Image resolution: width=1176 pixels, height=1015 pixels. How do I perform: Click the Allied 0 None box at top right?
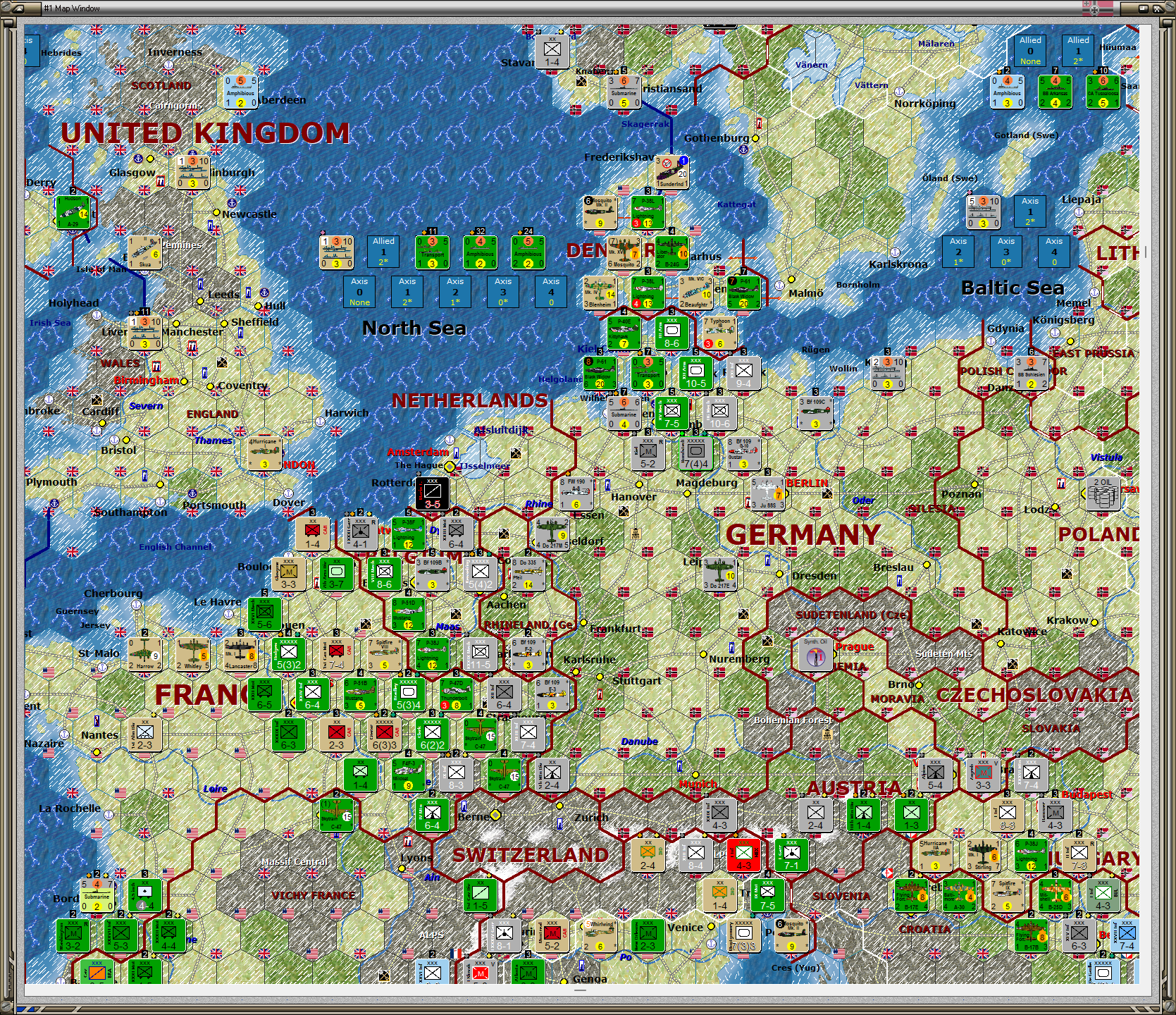(1030, 51)
